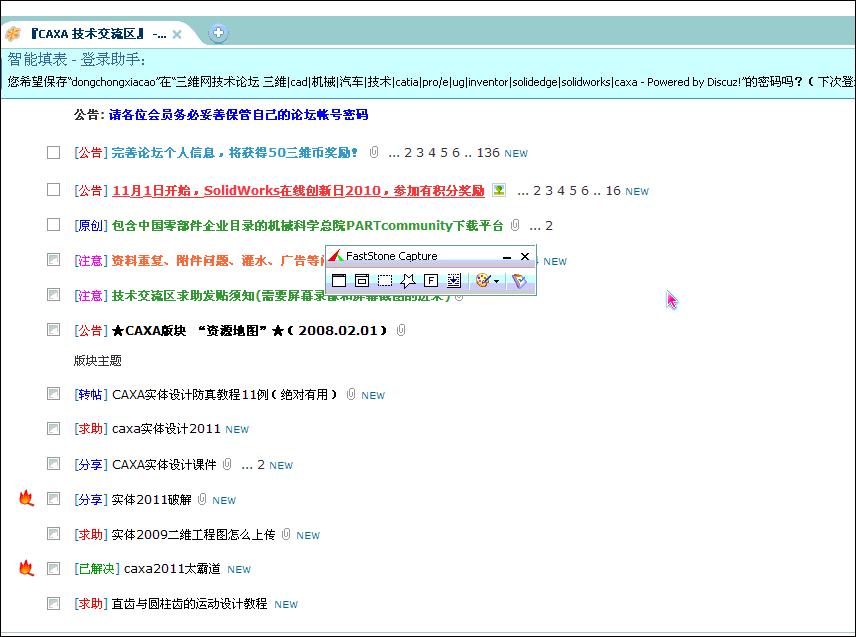Viewport: 856px width, 637px height.
Task: Open thread CAXA实体设计防真教程11例
Action: click(224, 395)
